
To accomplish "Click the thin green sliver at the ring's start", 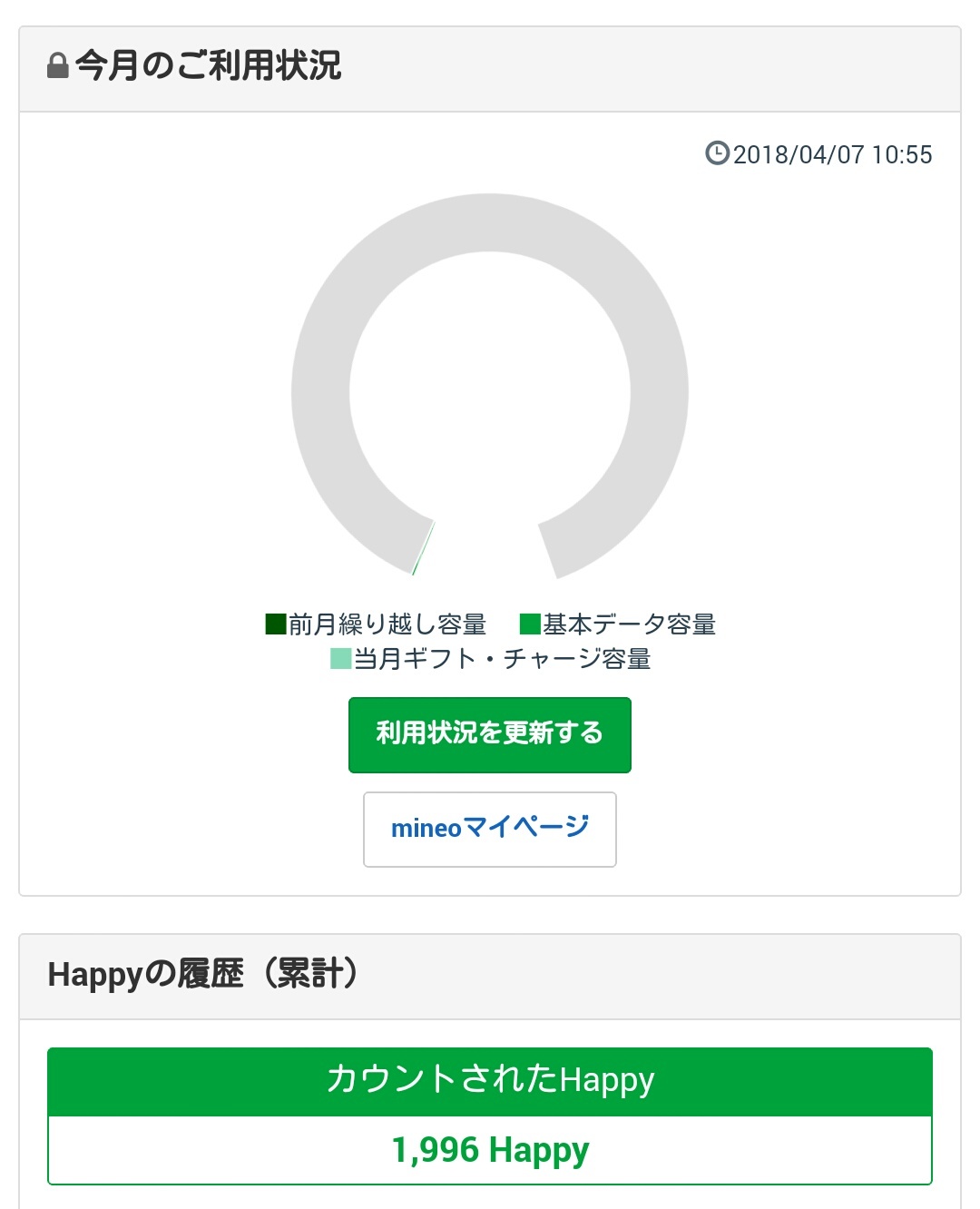I will click(424, 547).
